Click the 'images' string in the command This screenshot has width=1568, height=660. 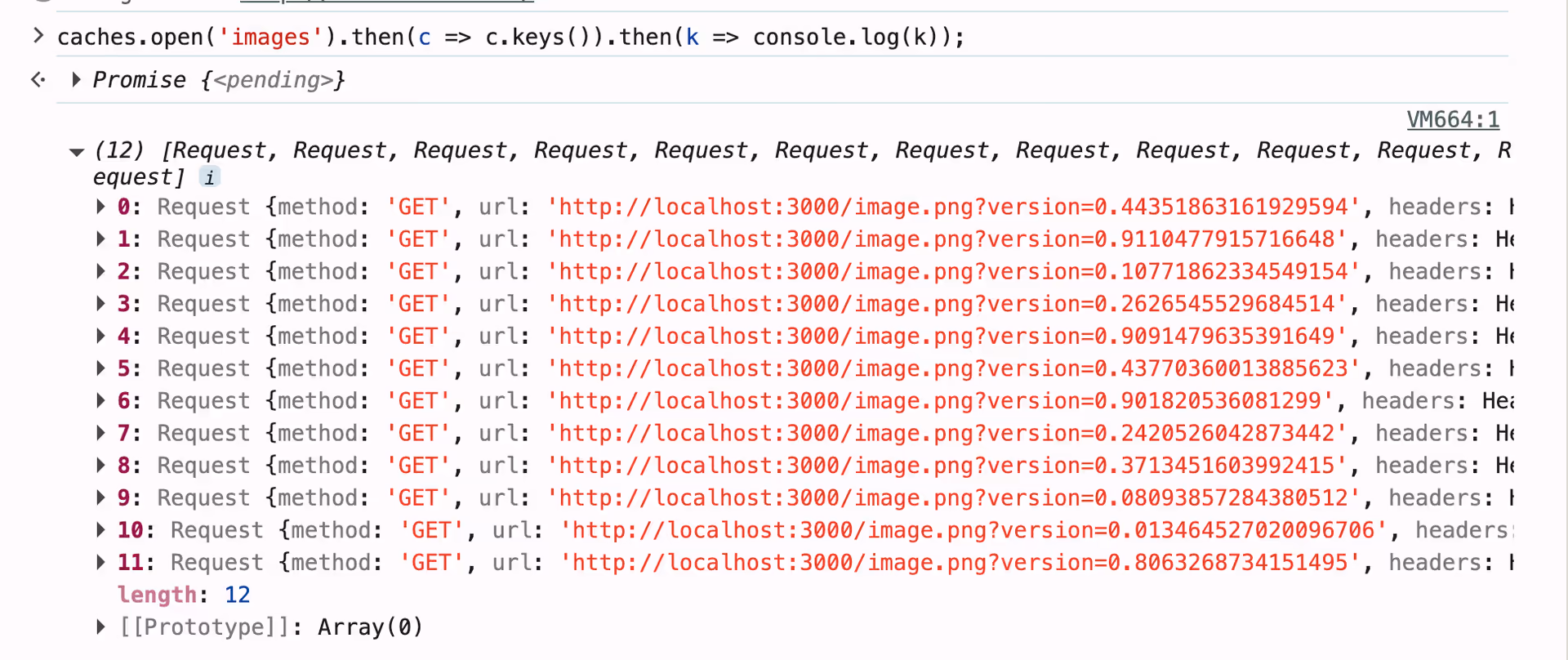270,38
